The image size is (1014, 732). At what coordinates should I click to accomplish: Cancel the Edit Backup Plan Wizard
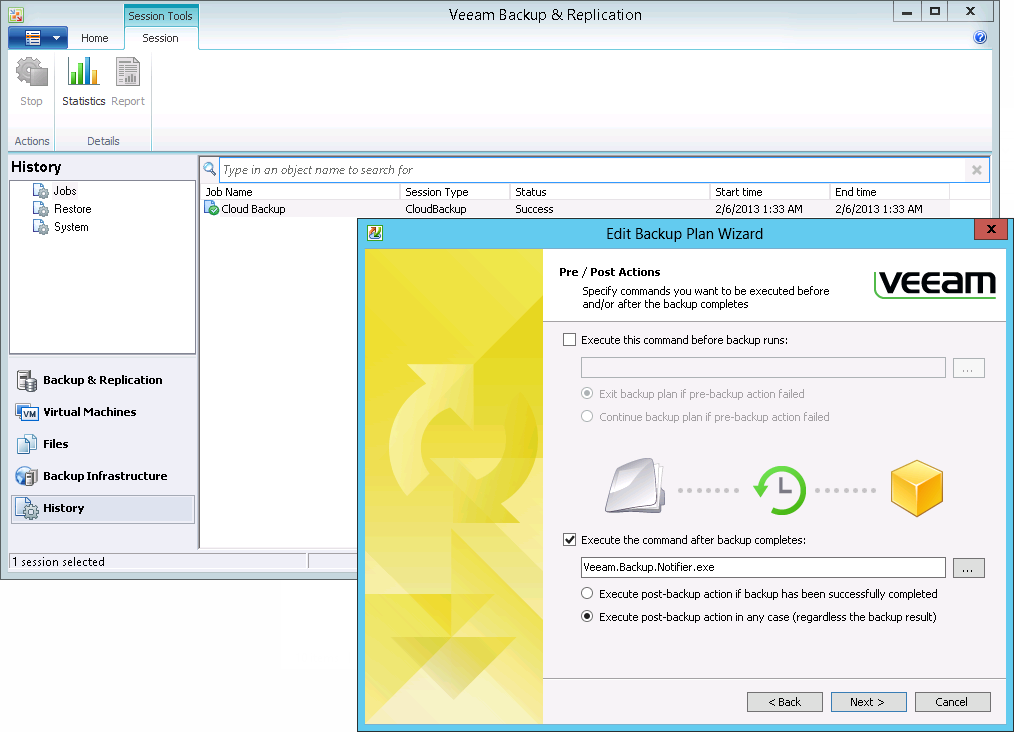coord(952,702)
